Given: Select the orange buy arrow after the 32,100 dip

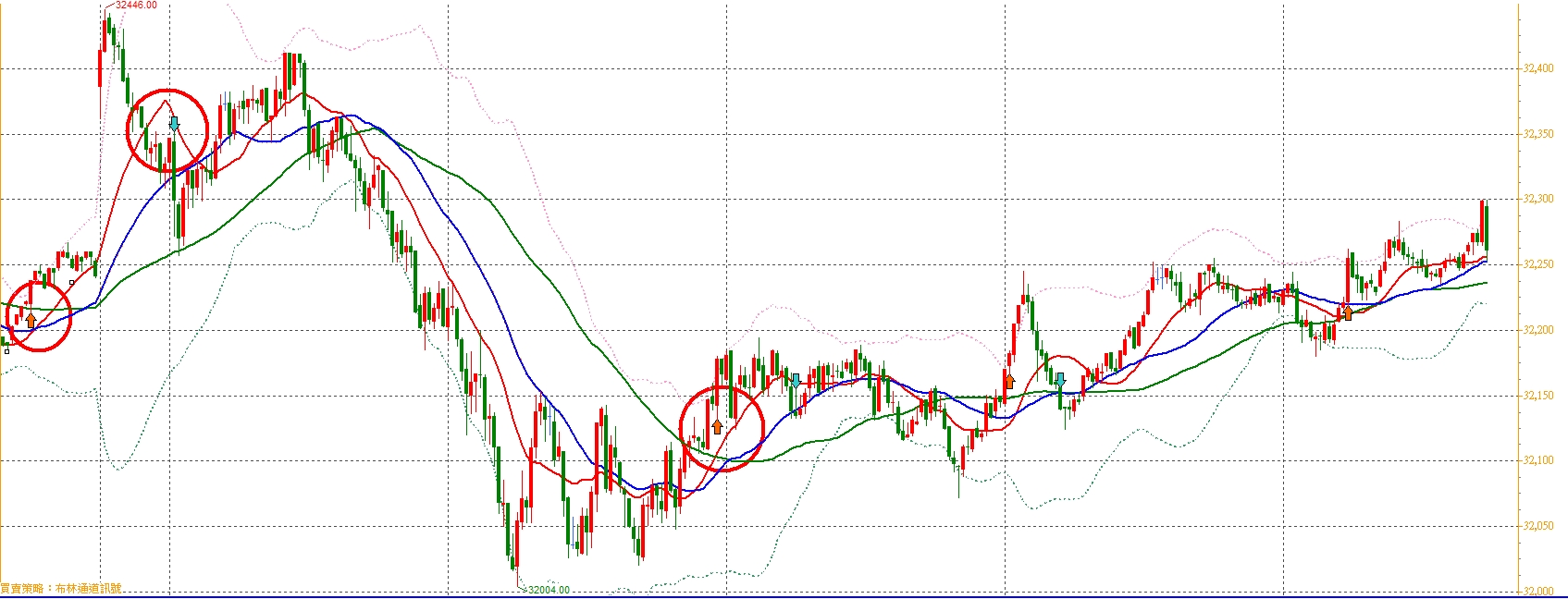Looking at the screenshot, I should click(x=1009, y=380).
